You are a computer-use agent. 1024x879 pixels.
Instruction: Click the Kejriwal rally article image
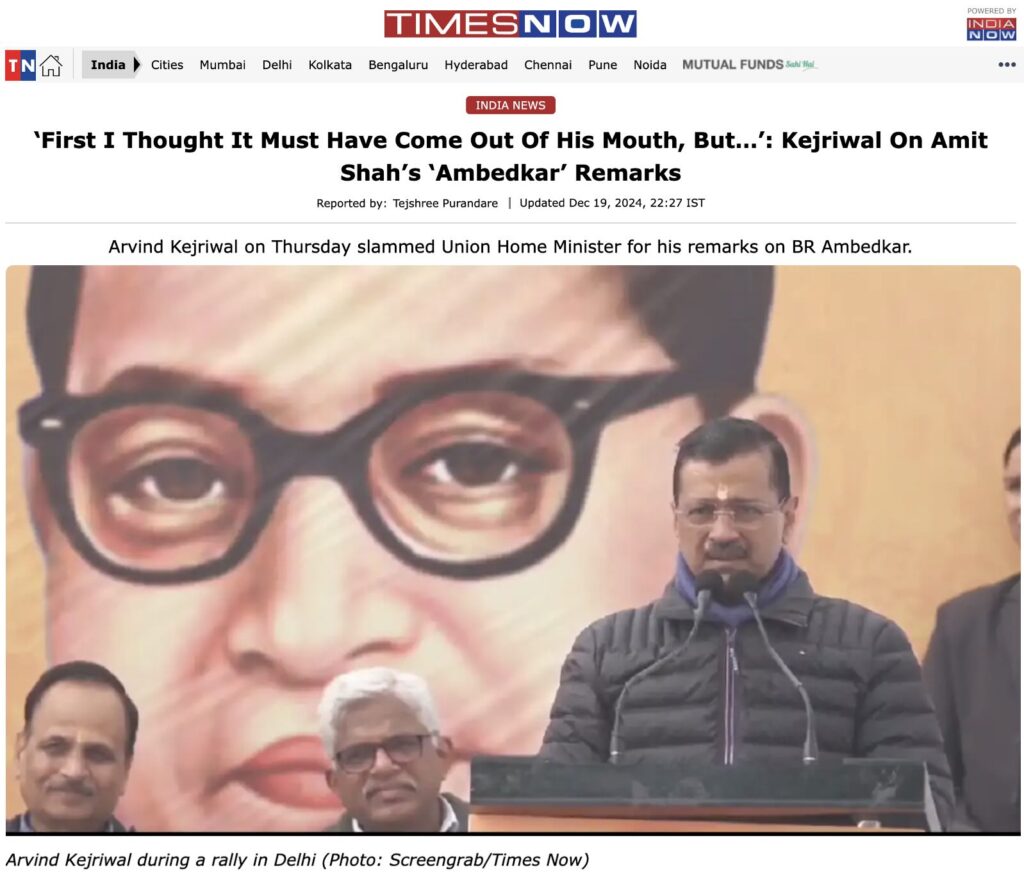click(x=513, y=550)
